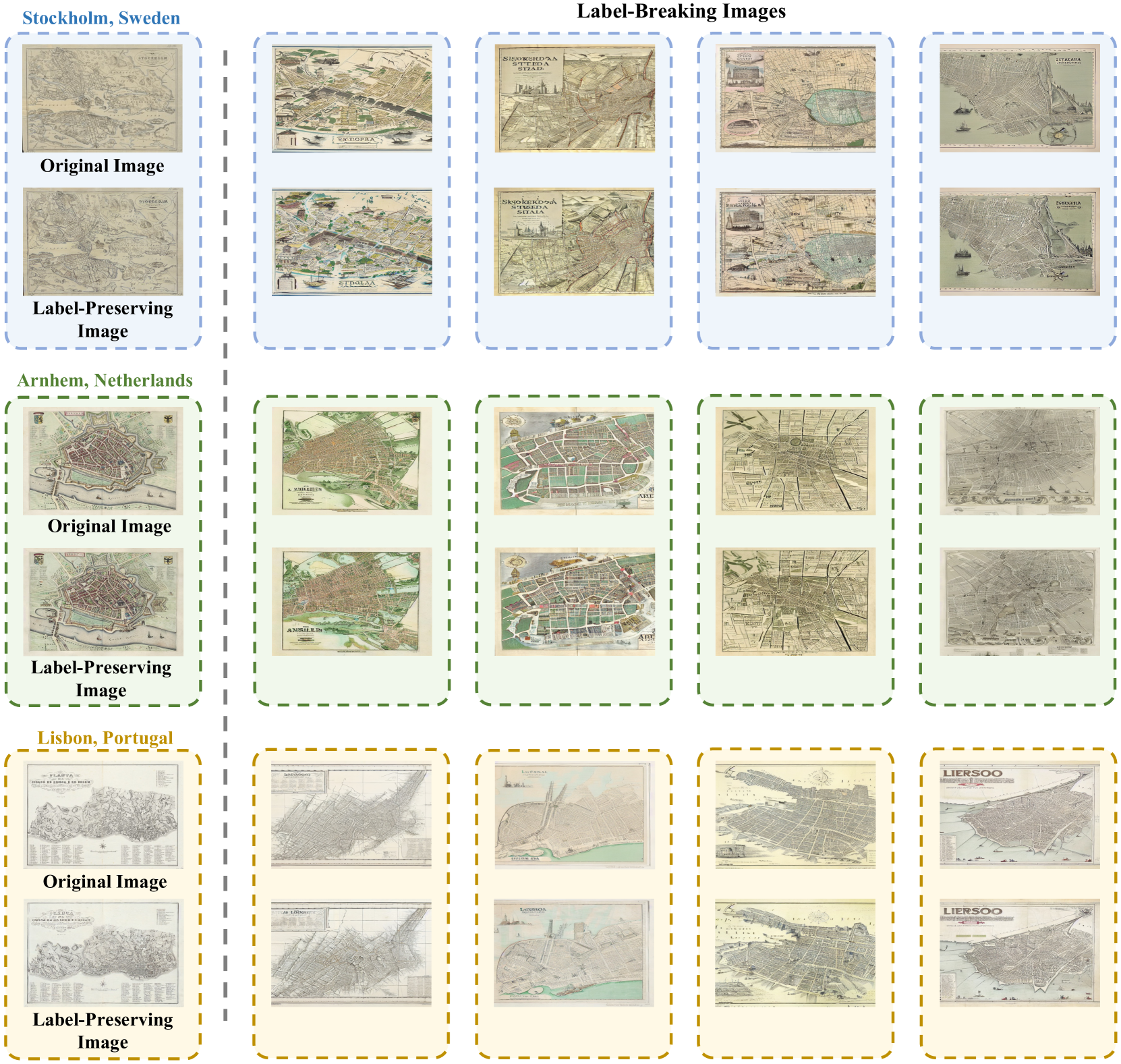Open the Stockholm label-preserving map thumbnail
This screenshot has height=1064, width=1121.
click(103, 242)
